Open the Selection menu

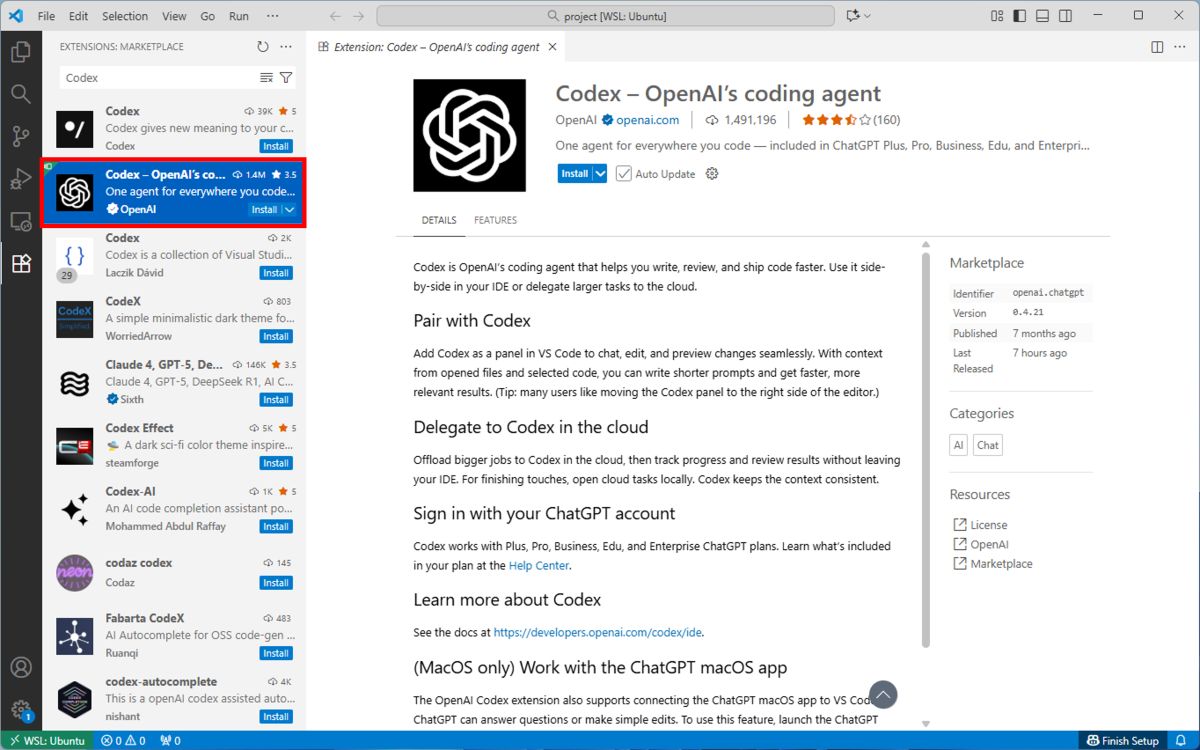point(124,16)
